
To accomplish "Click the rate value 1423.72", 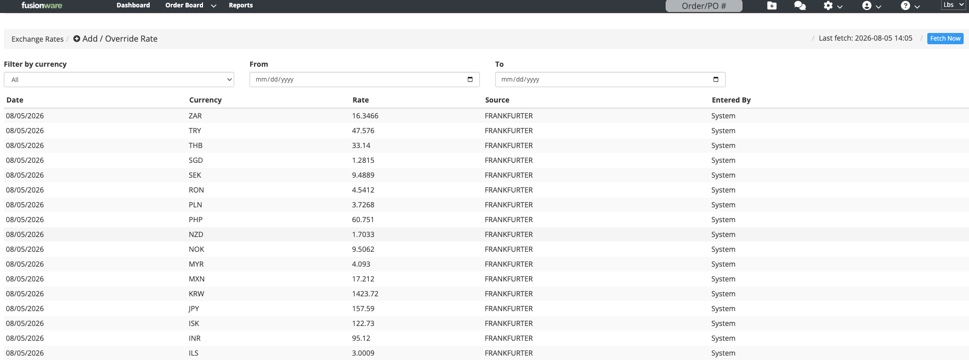I will click(x=365, y=294).
